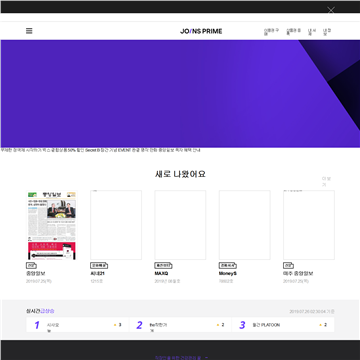Open the MoneyS magazine title link

(228, 273)
